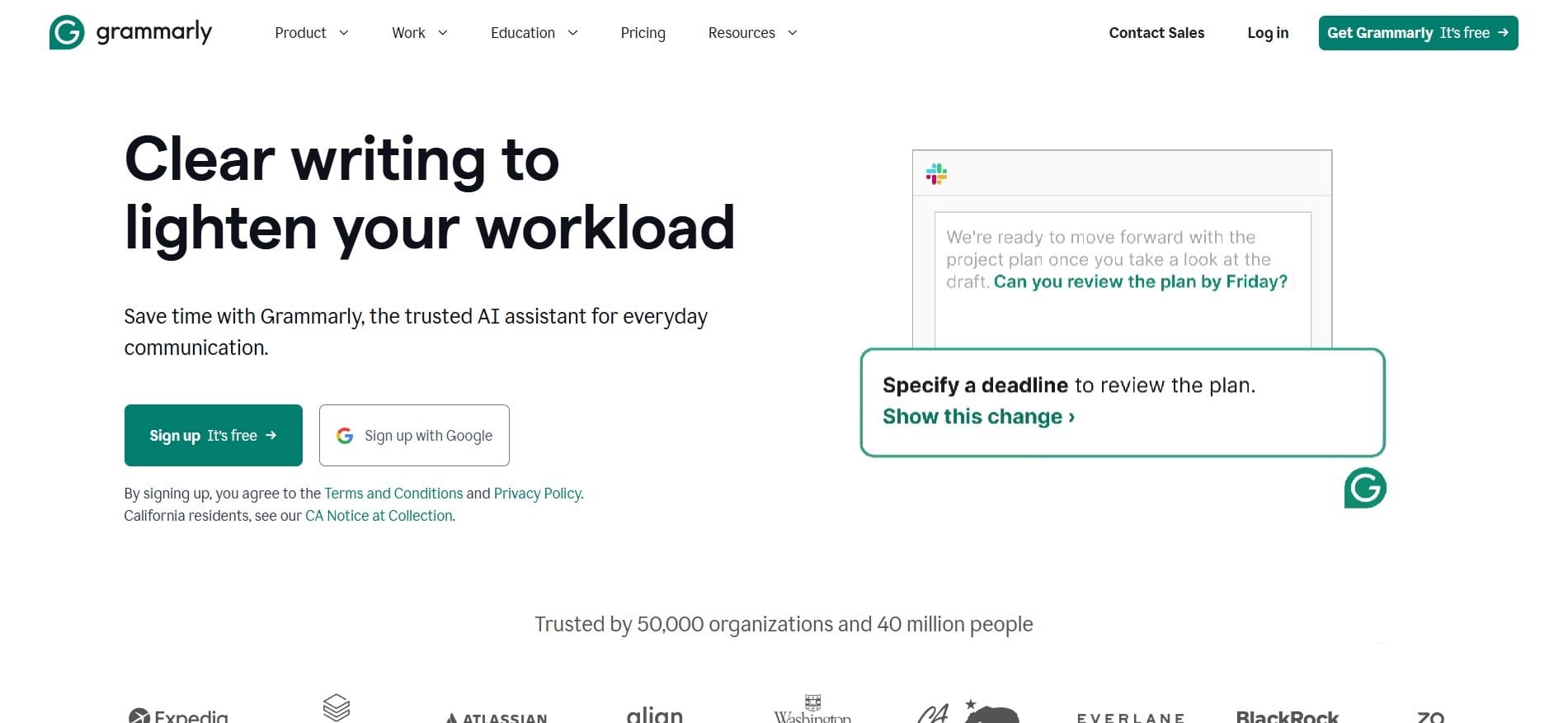Click the Google G icon
This screenshot has width=1568, height=723.
pos(345,435)
